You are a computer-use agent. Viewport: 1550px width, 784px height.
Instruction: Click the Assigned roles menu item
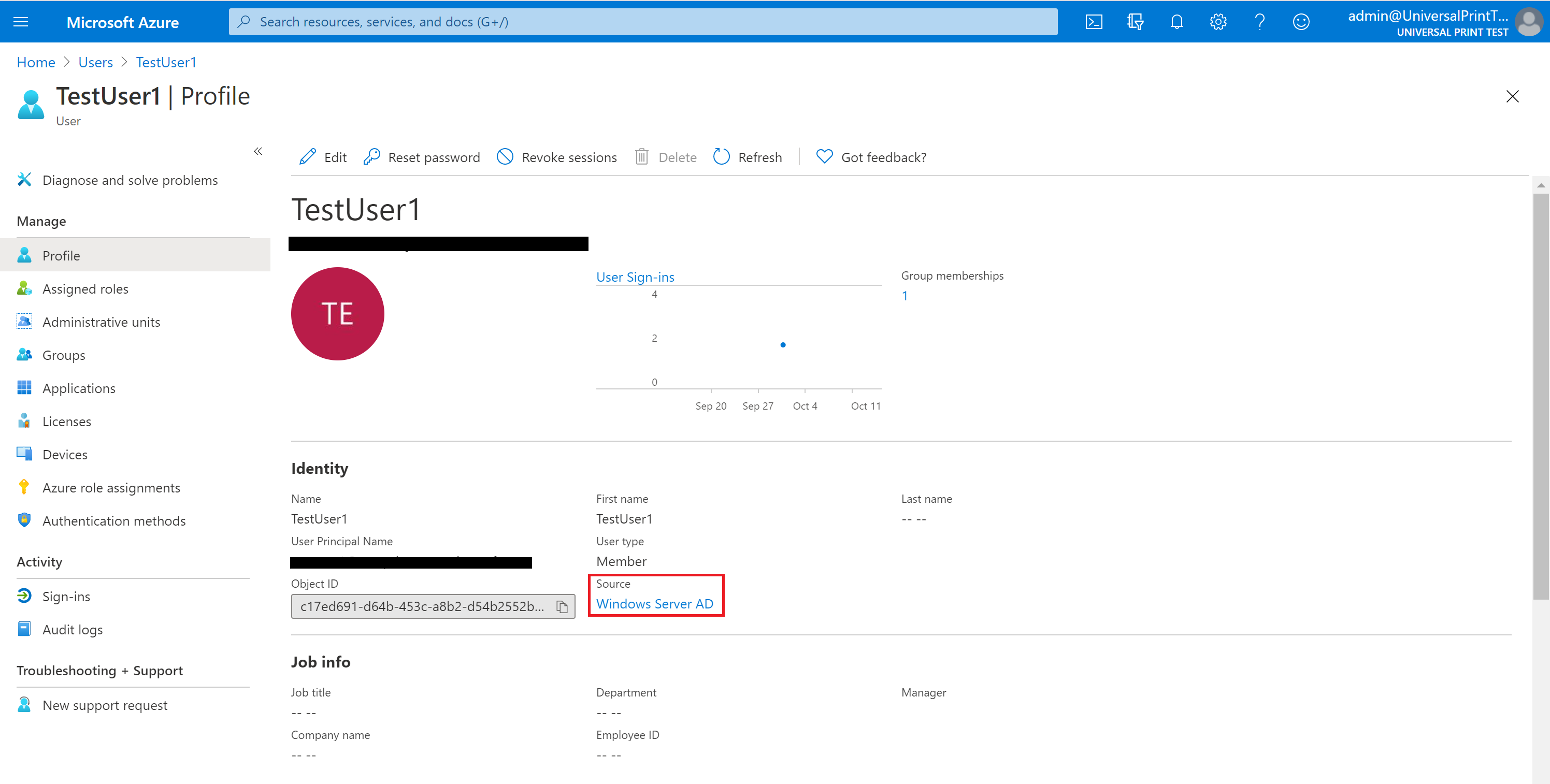(84, 288)
